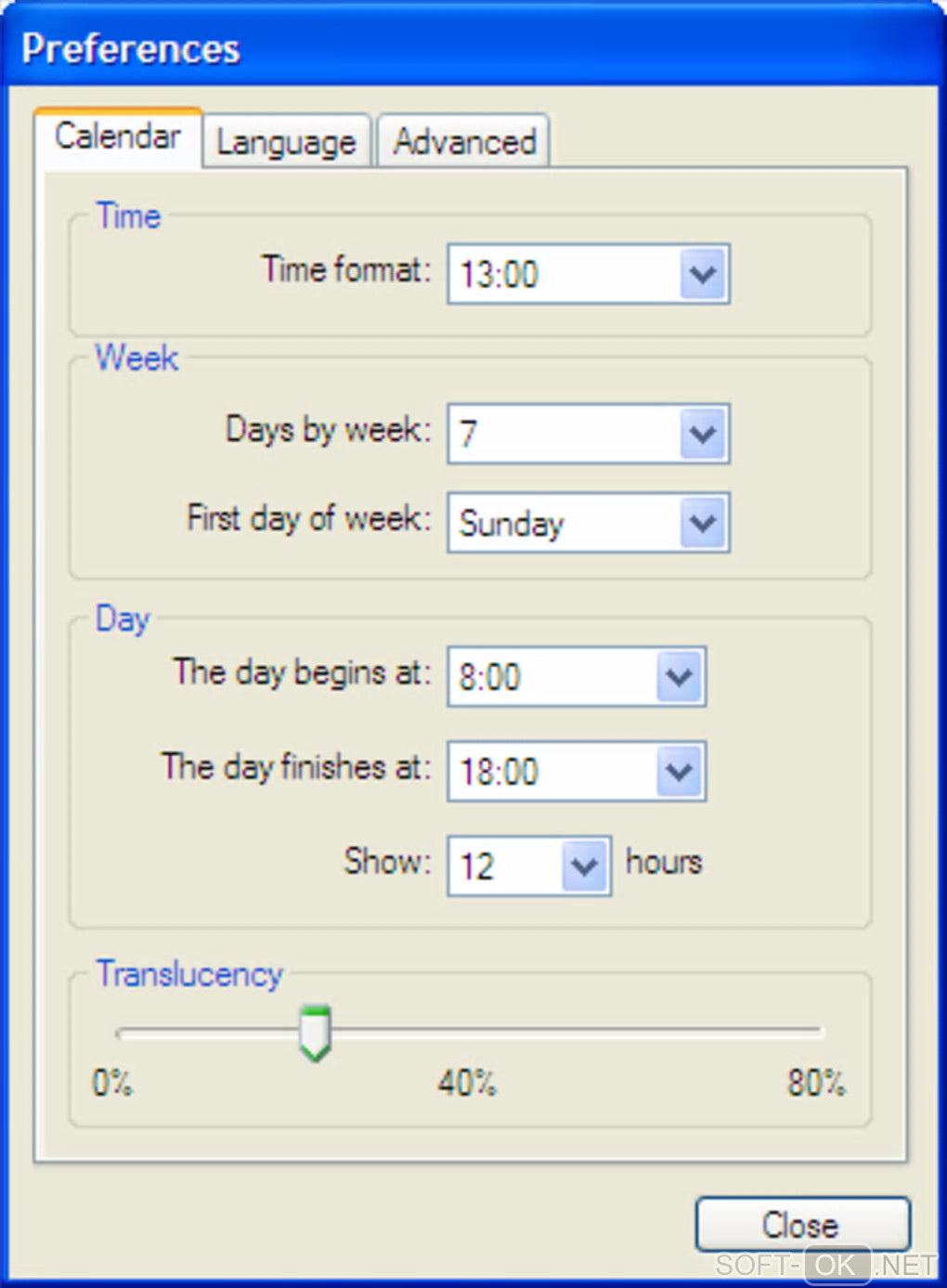Image resolution: width=947 pixels, height=1288 pixels.
Task: Click the 13:00 time format field
Action: [563, 274]
